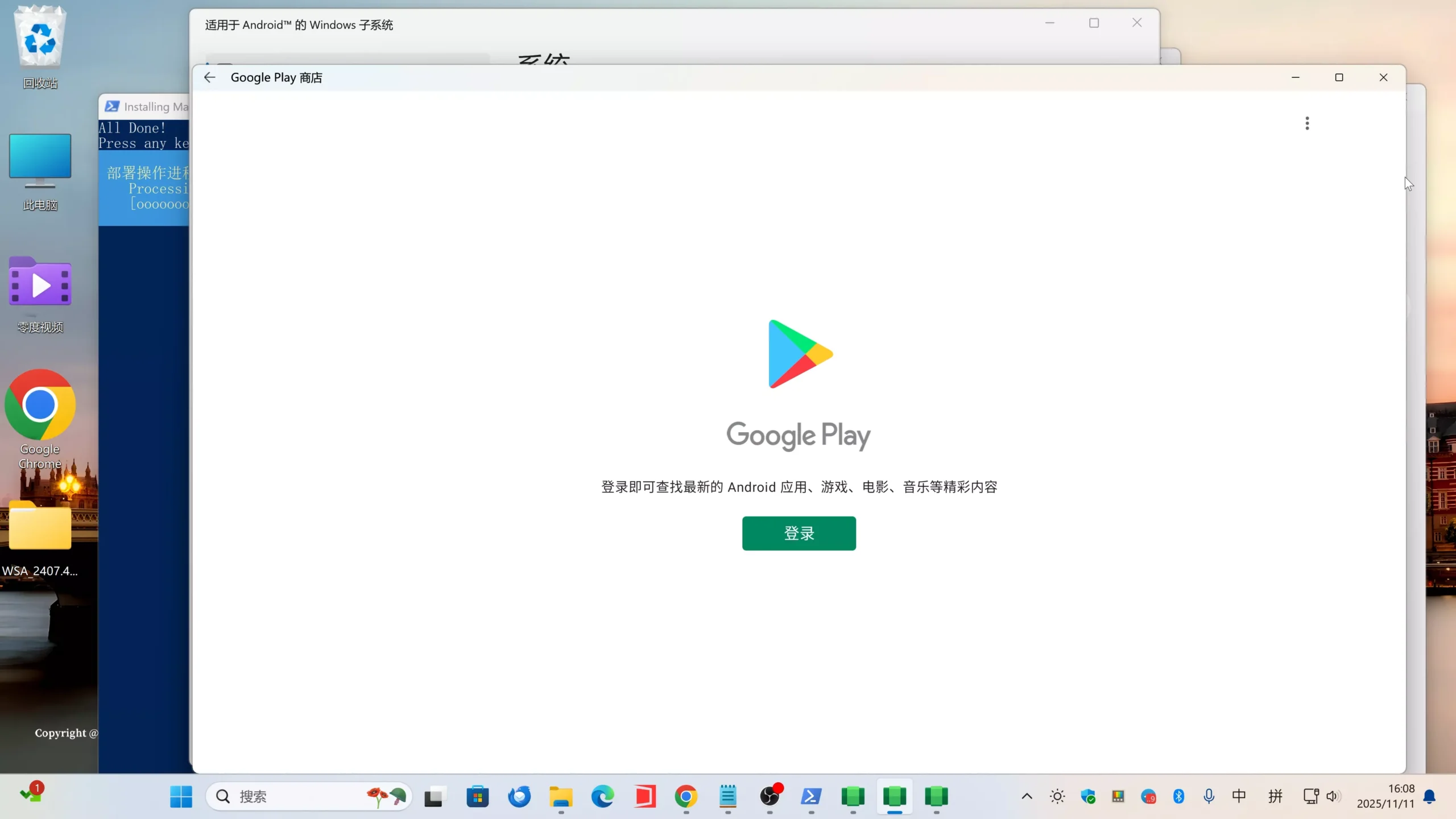This screenshot has height=819, width=1456.
Task: Switch to the Chrome taskbar icon
Action: pos(686,796)
